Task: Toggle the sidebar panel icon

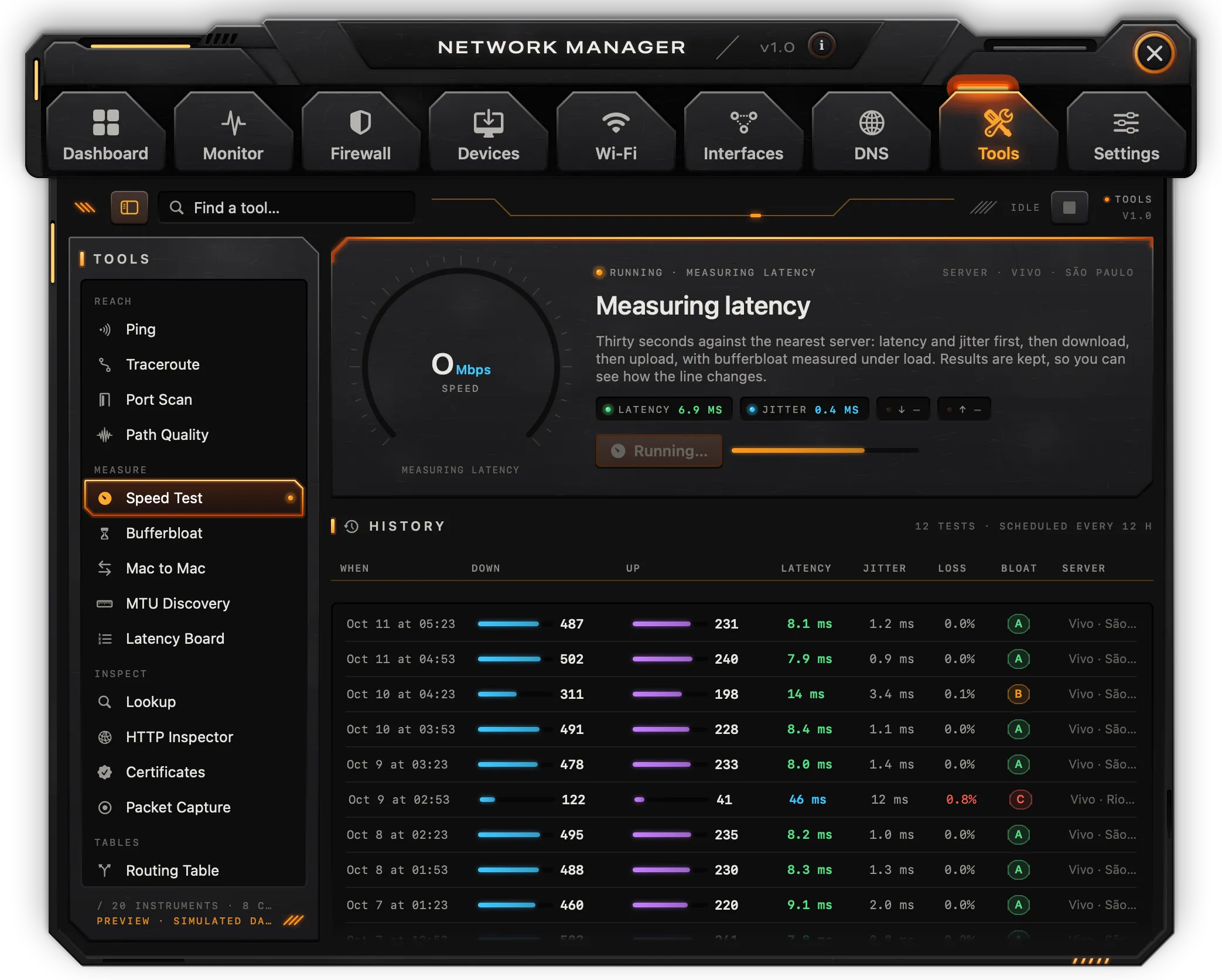Action: point(129,207)
